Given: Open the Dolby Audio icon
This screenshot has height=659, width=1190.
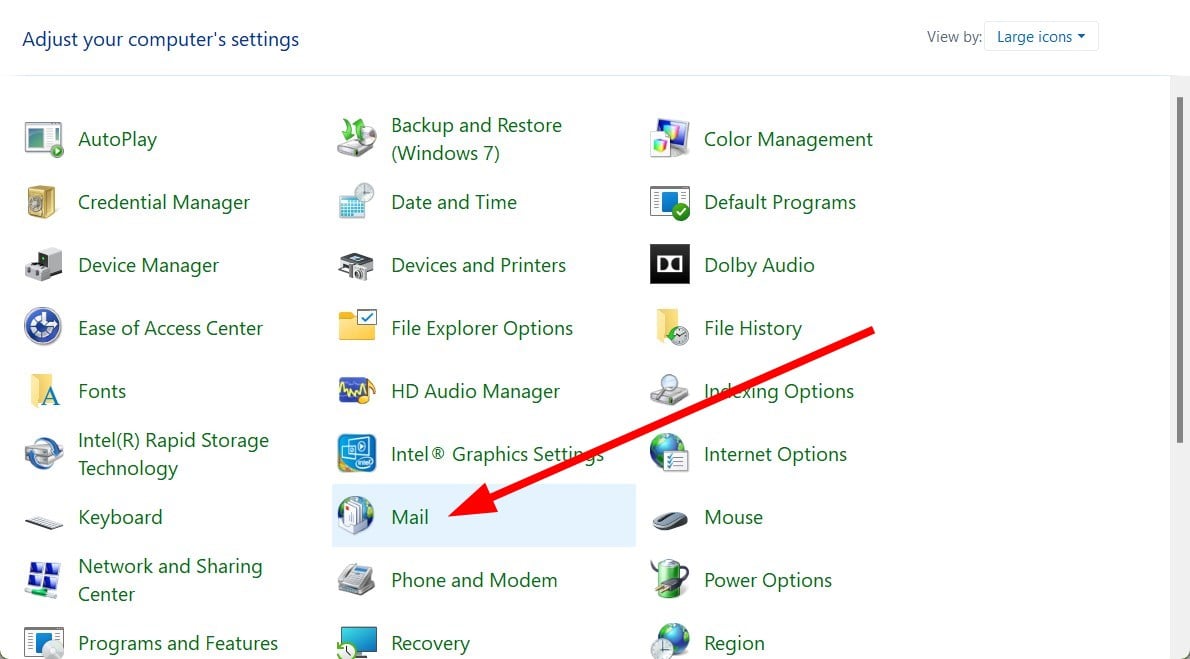Looking at the screenshot, I should point(669,264).
